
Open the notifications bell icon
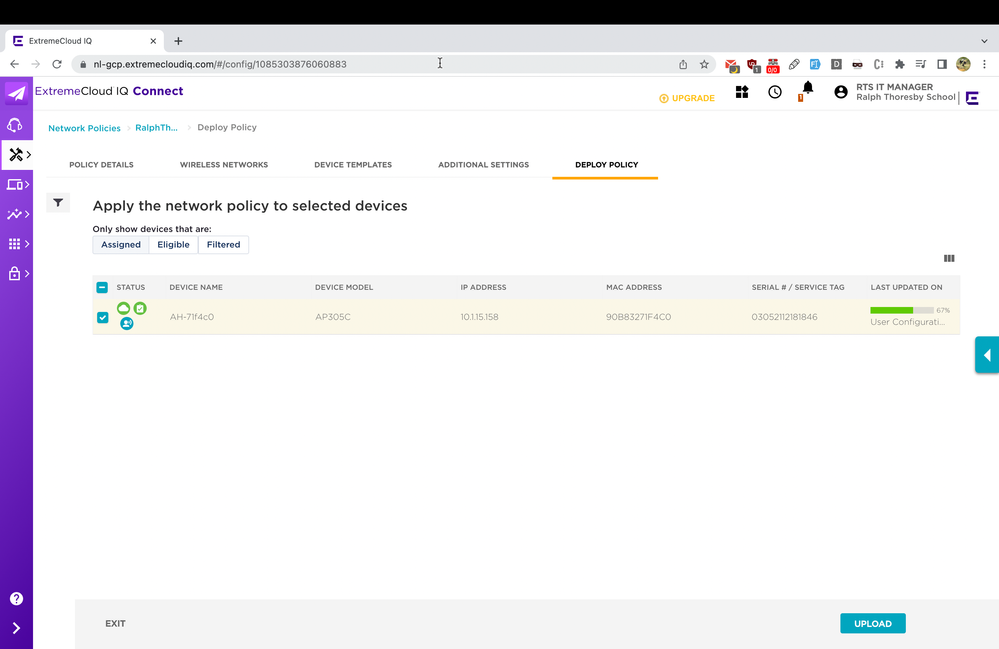807,89
